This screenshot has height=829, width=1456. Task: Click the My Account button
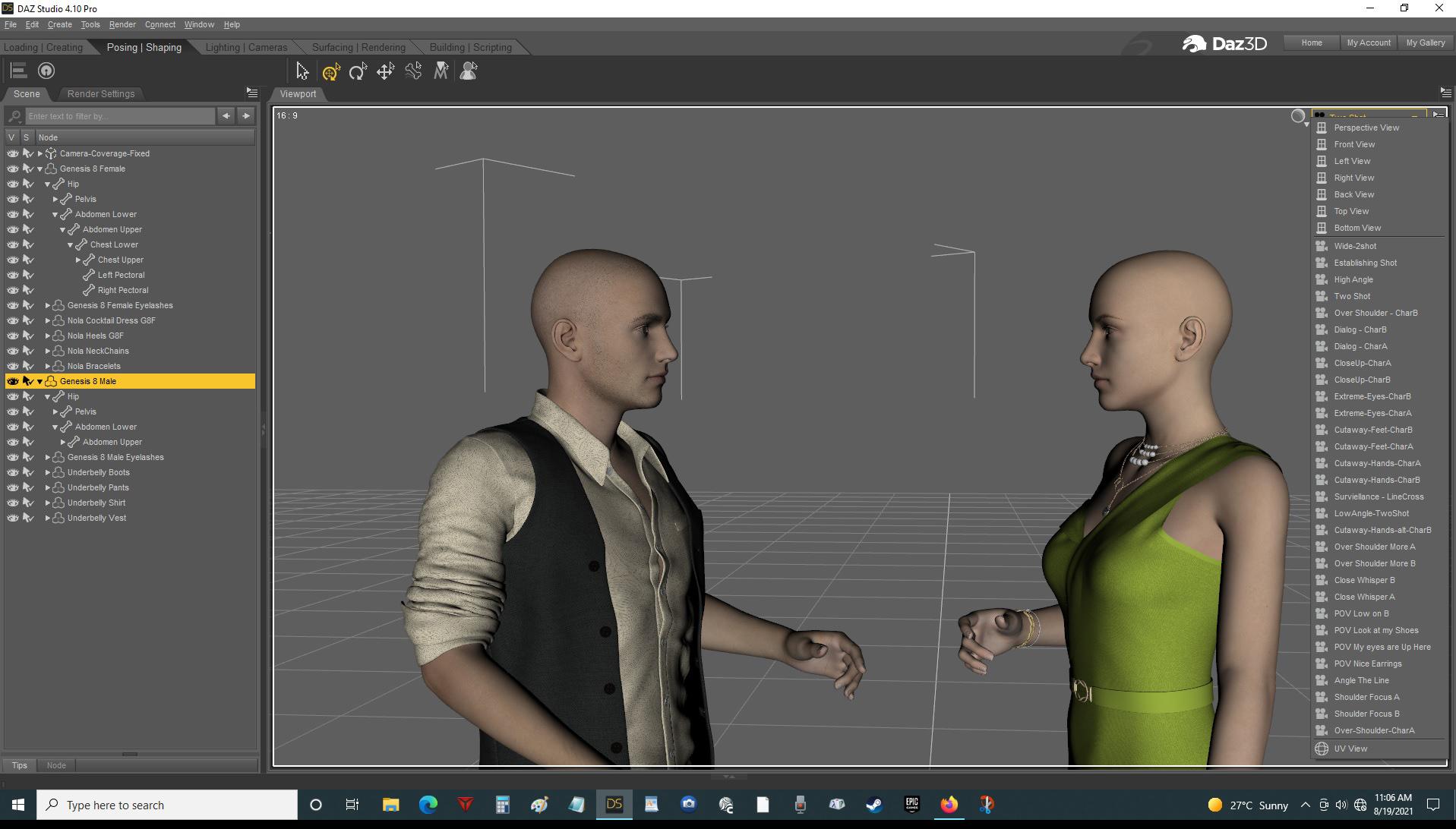1368,43
